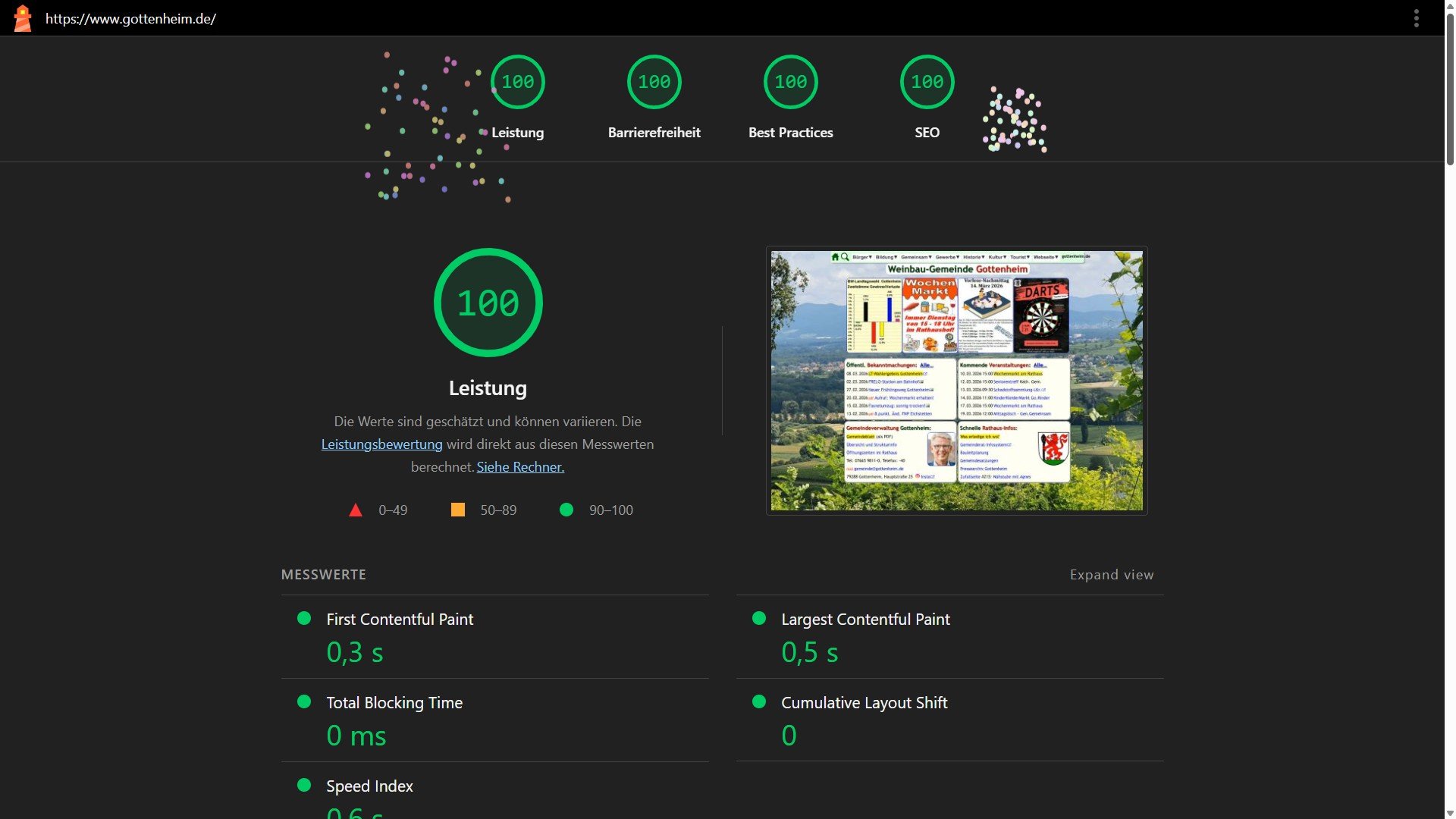Click the gottenheim.de page screenshot thumbnail
The width and height of the screenshot is (1456, 819).
956,381
